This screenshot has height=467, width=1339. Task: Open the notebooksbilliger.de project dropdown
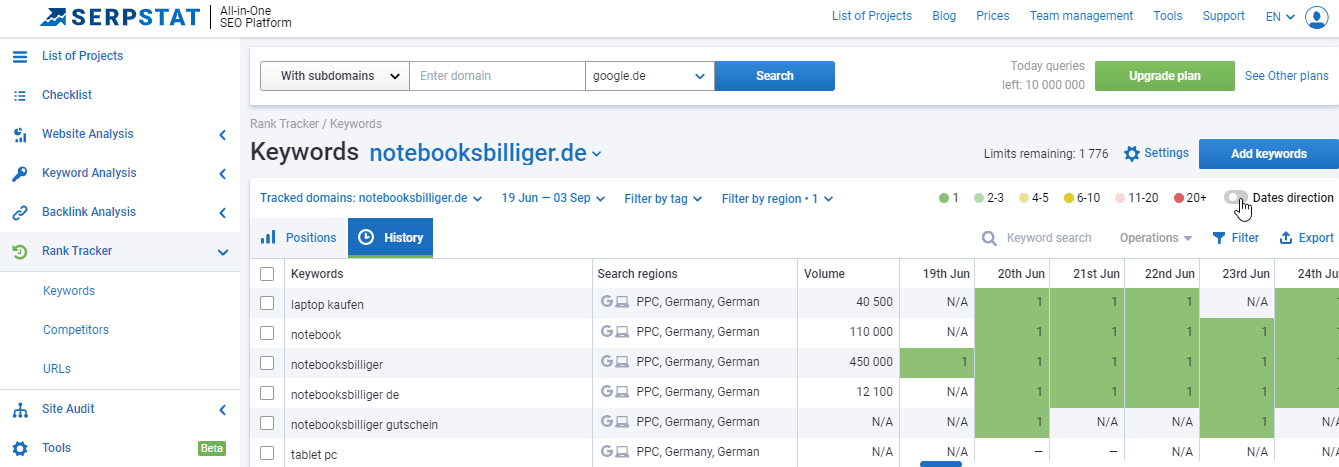(486, 153)
